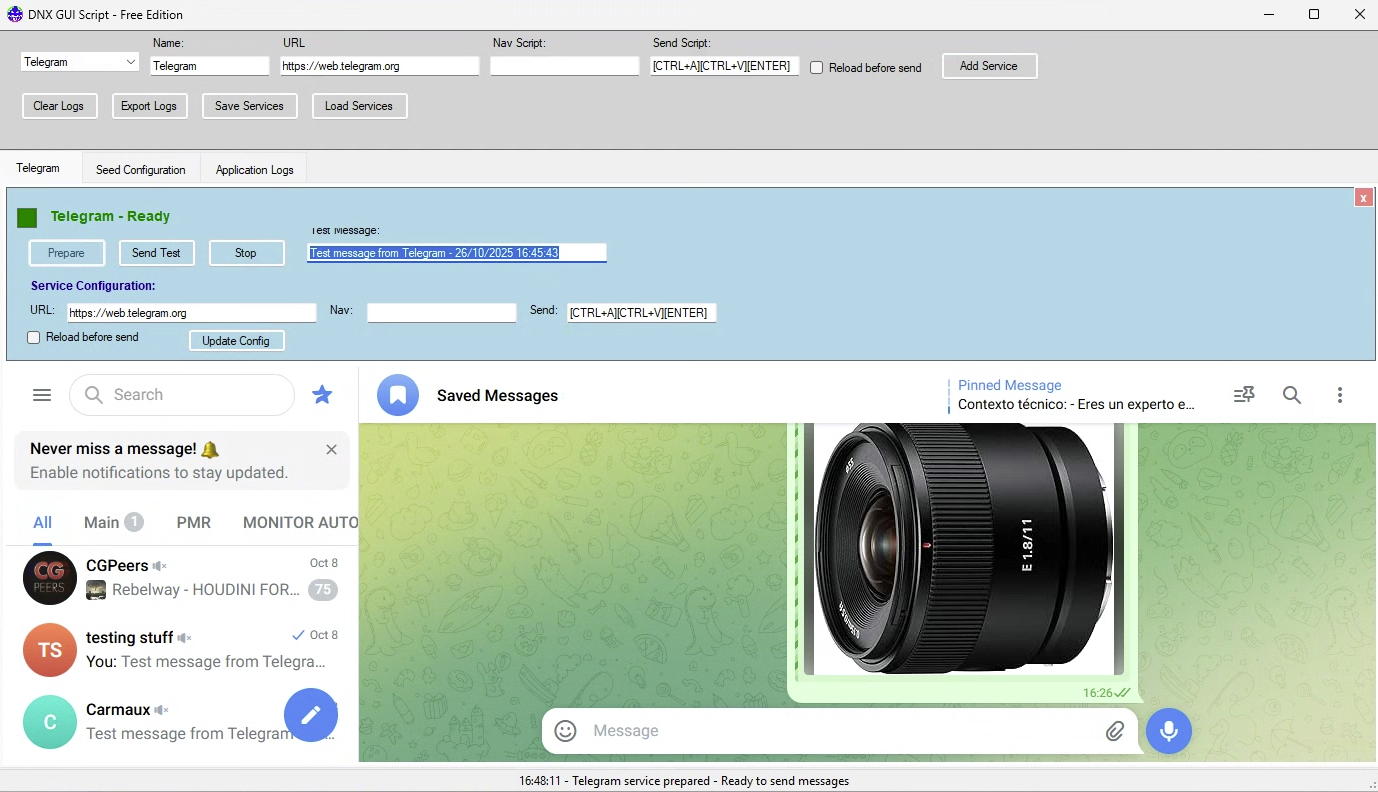Click the Stop button
Image resolution: width=1378 pixels, height=792 pixels.
point(246,253)
